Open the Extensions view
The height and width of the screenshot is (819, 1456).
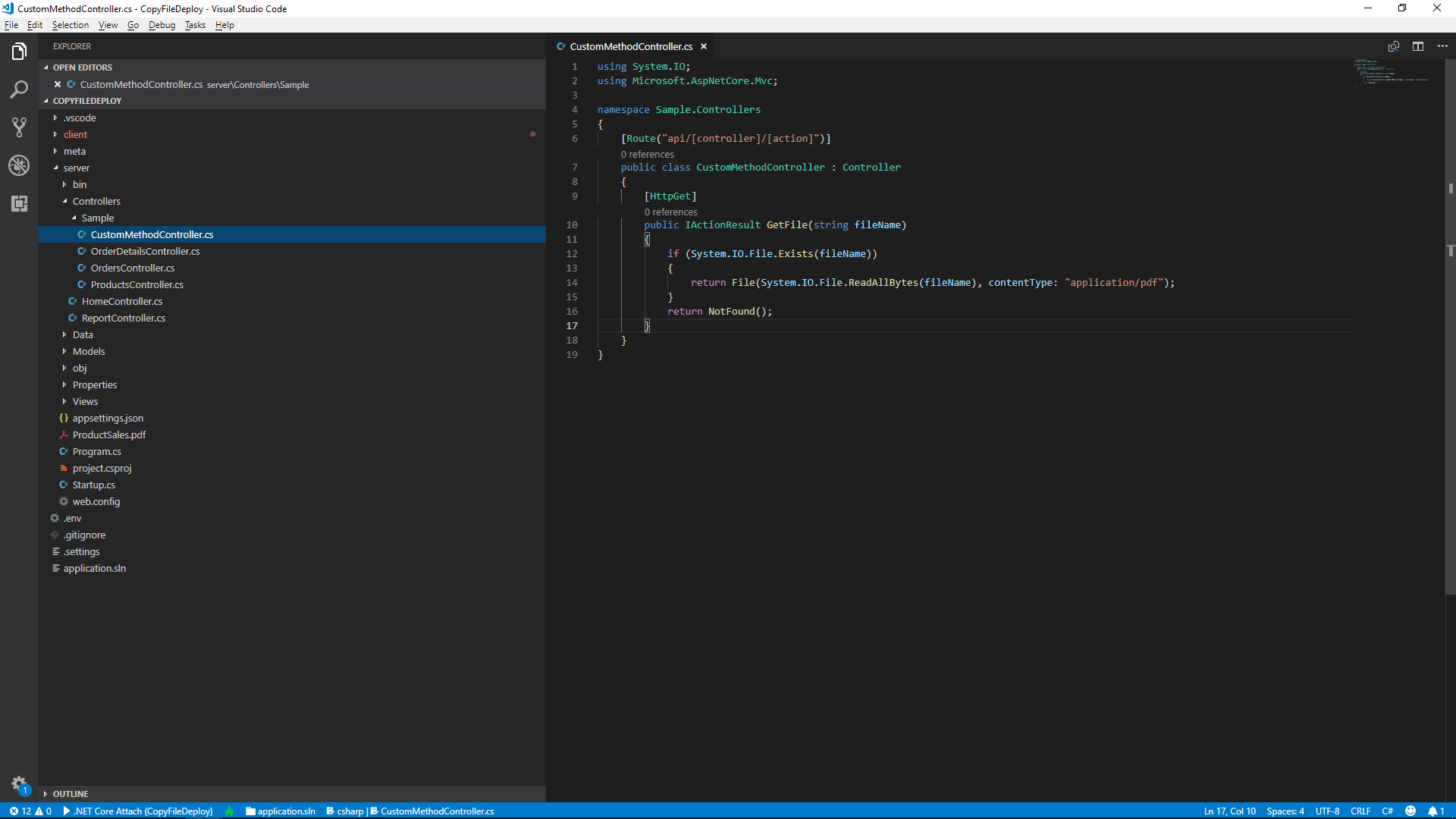[x=19, y=203]
